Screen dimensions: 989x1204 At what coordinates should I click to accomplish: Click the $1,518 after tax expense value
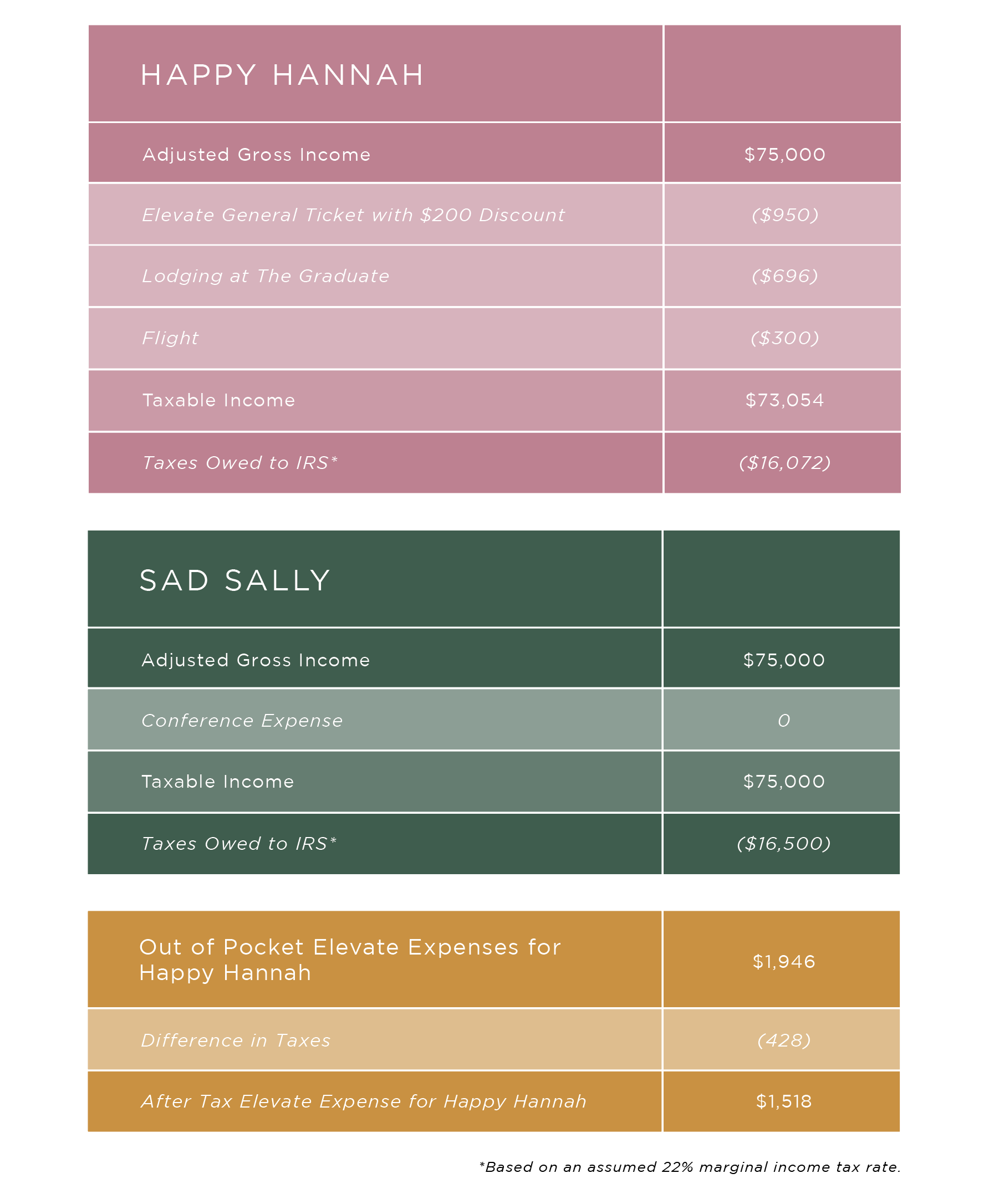(x=784, y=1101)
